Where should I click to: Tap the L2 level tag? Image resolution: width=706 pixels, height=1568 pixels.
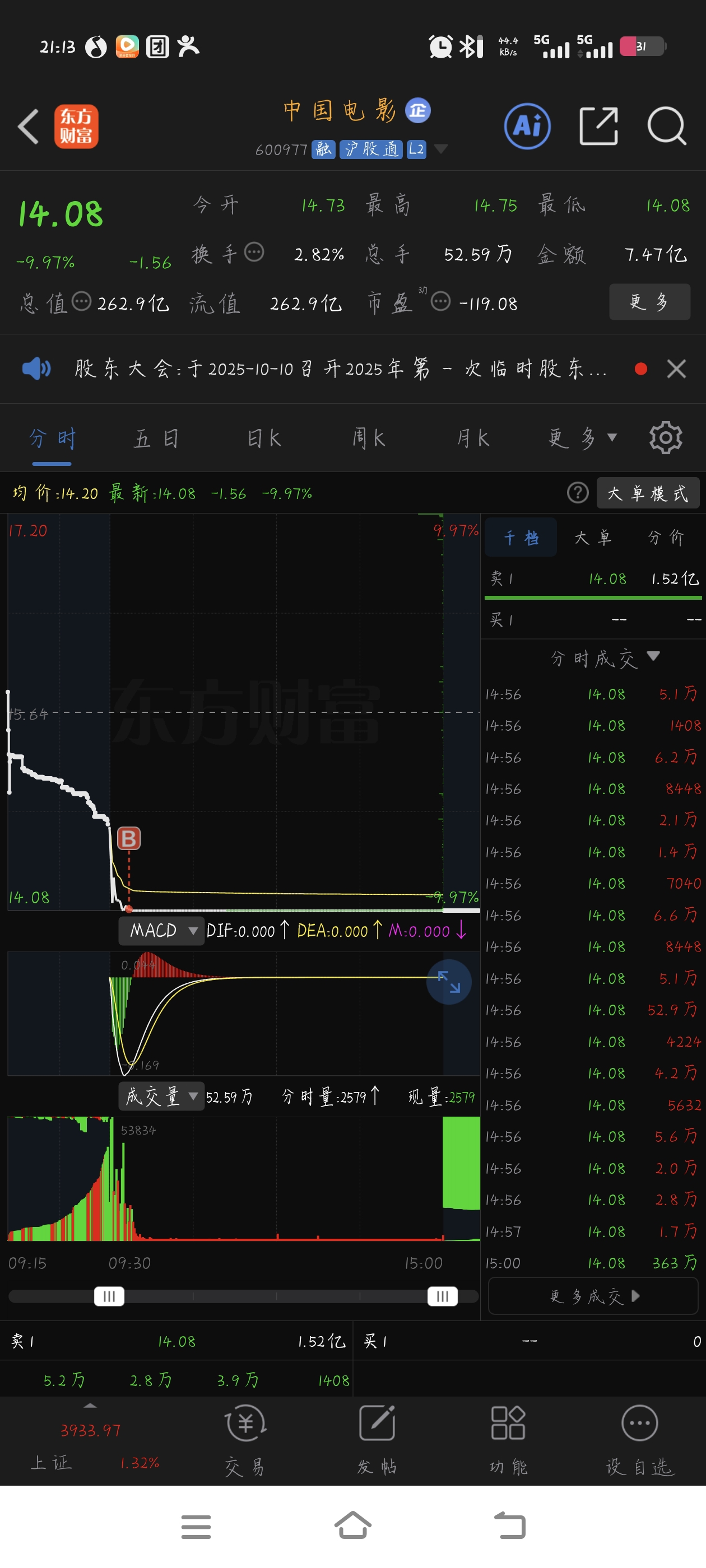click(417, 149)
